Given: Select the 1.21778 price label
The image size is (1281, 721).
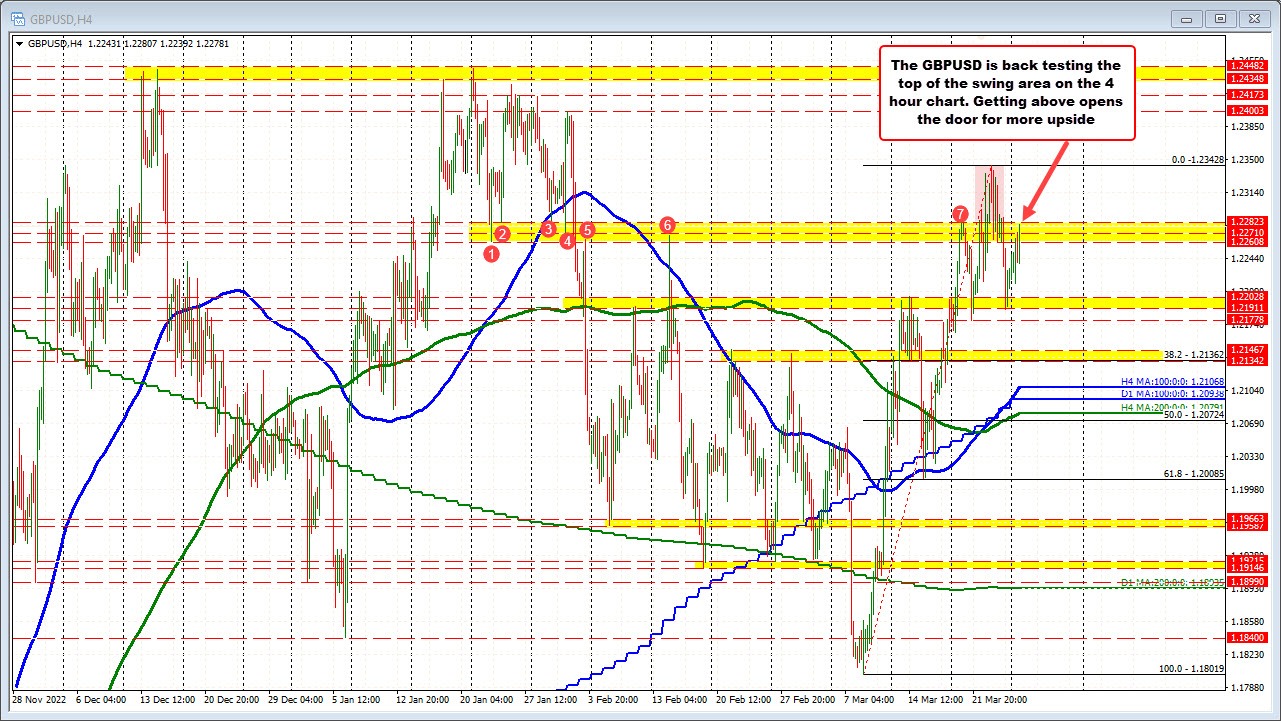Looking at the screenshot, I should coord(1247,320).
